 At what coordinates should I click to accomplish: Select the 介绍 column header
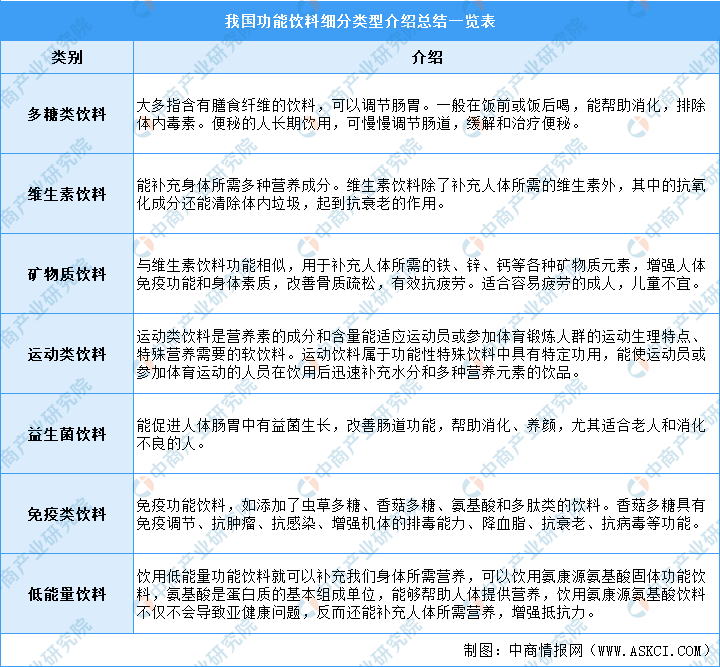click(x=427, y=57)
